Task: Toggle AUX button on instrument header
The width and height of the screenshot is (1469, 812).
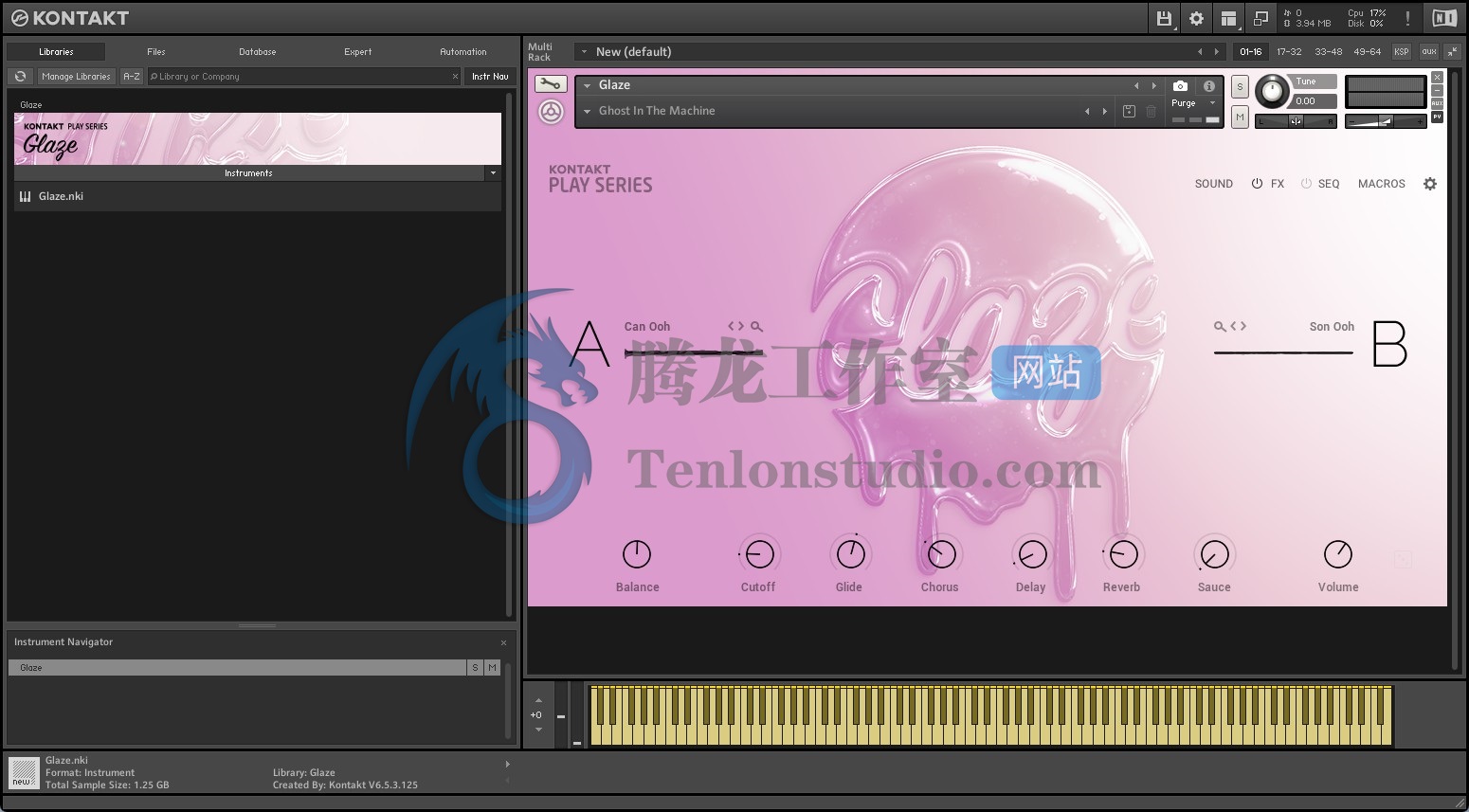Action: [x=1437, y=102]
